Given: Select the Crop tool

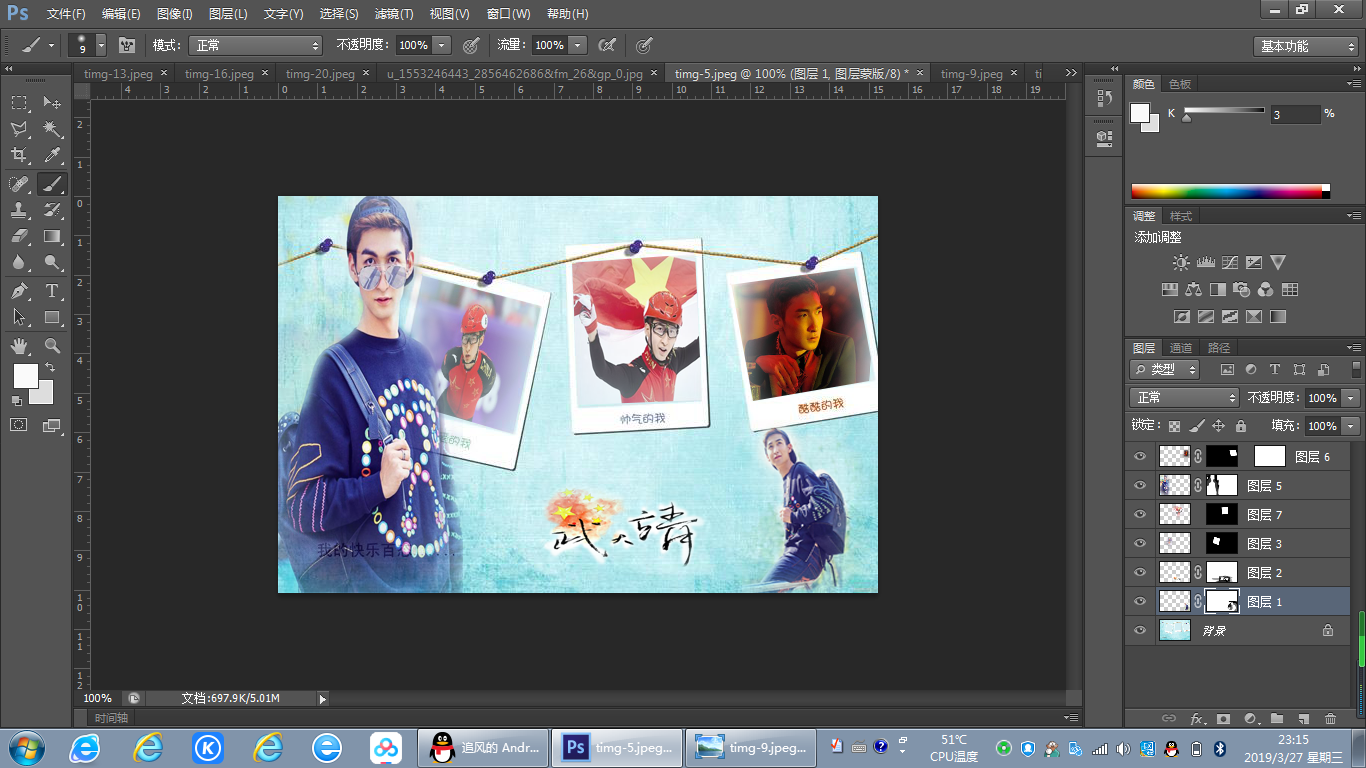Looking at the screenshot, I should 19,156.
